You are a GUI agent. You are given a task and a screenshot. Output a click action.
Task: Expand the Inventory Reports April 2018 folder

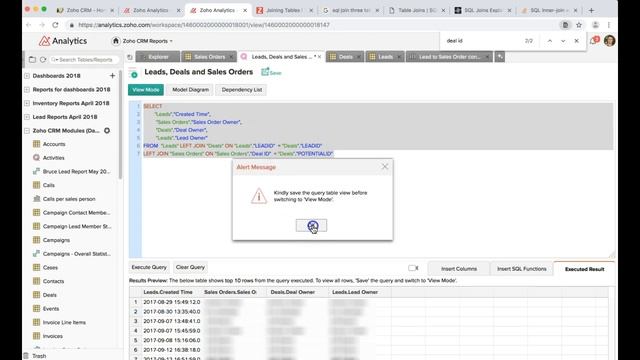pos(27,103)
